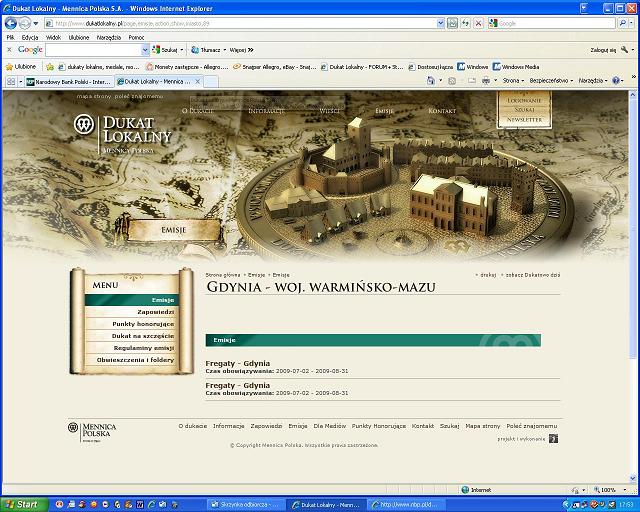Open 'Dukat Lokalny - FORUM' favorite

(x=362, y=67)
